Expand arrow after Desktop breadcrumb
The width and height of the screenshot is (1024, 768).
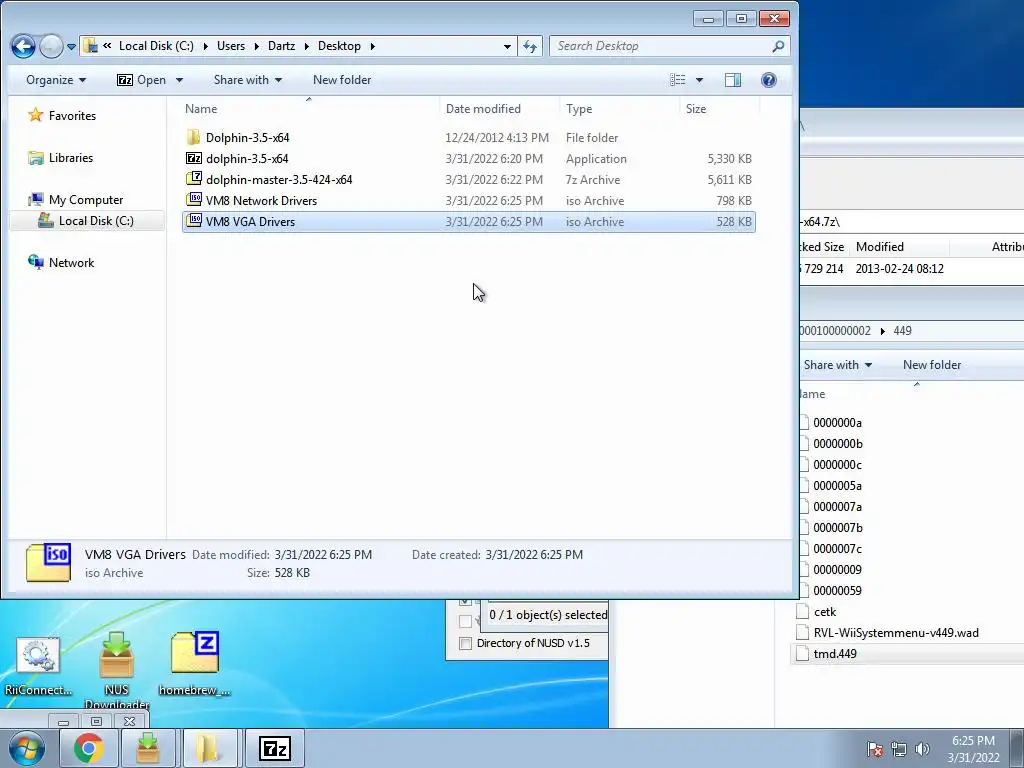[372, 46]
